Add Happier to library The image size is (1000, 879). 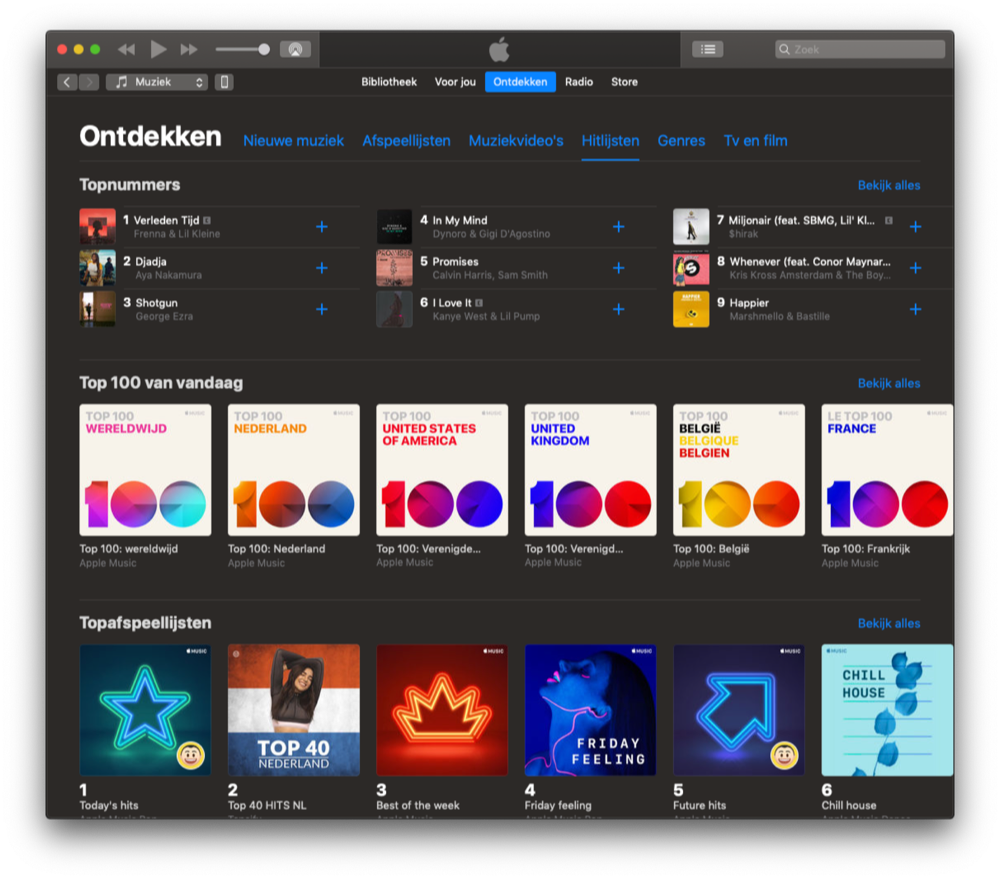(915, 309)
